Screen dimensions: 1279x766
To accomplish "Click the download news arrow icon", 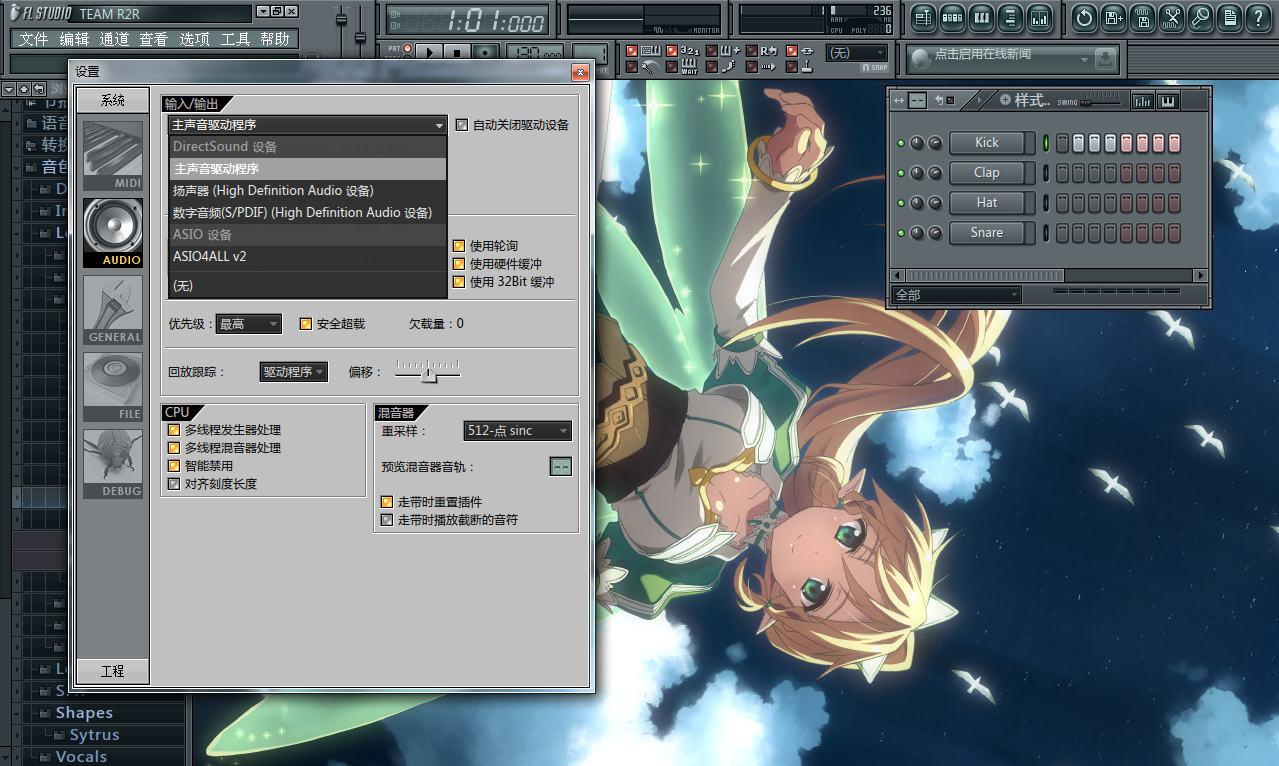I will coord(1104,59).
